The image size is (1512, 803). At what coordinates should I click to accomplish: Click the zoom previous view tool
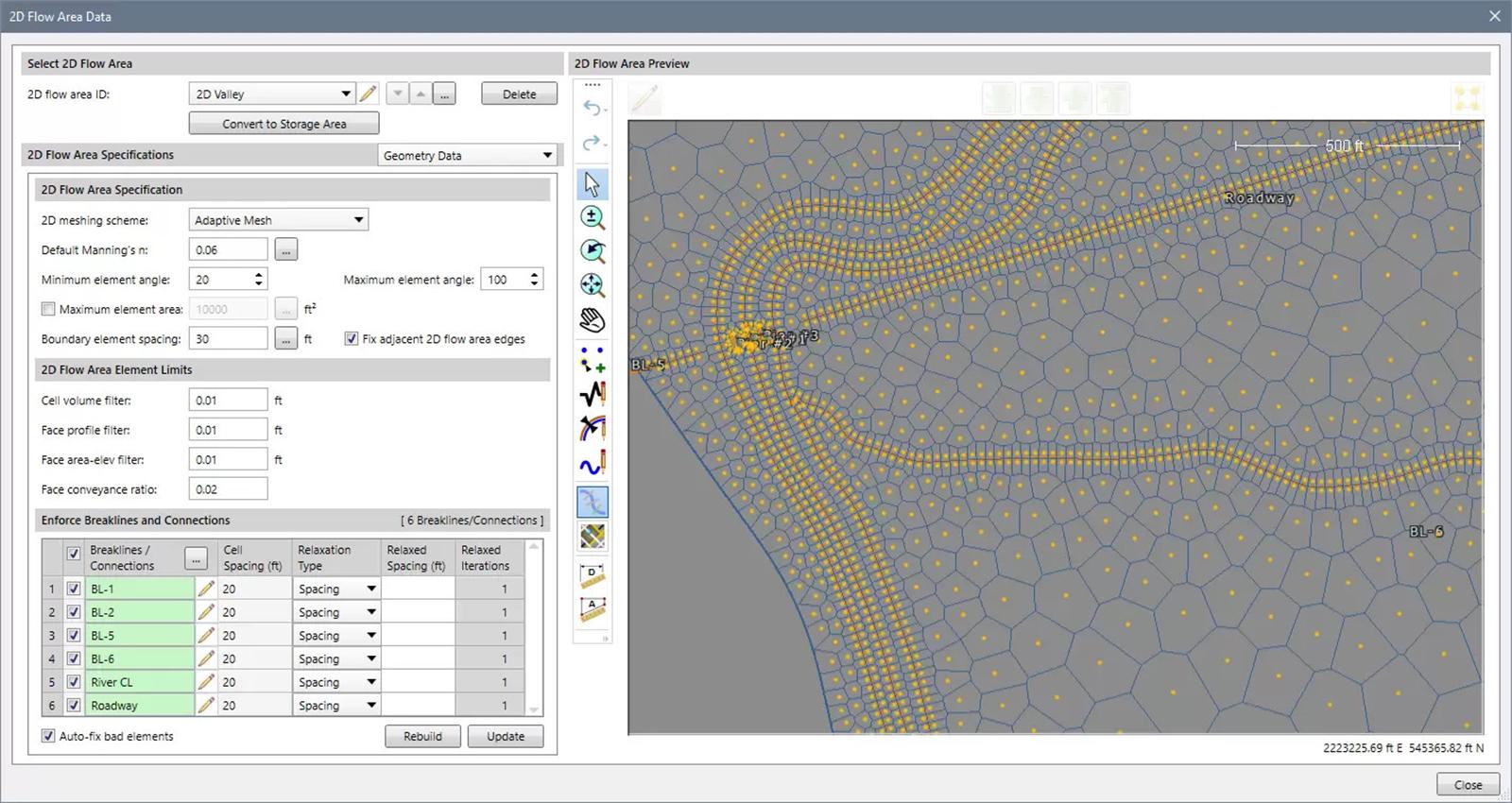[x=593, y=251]
